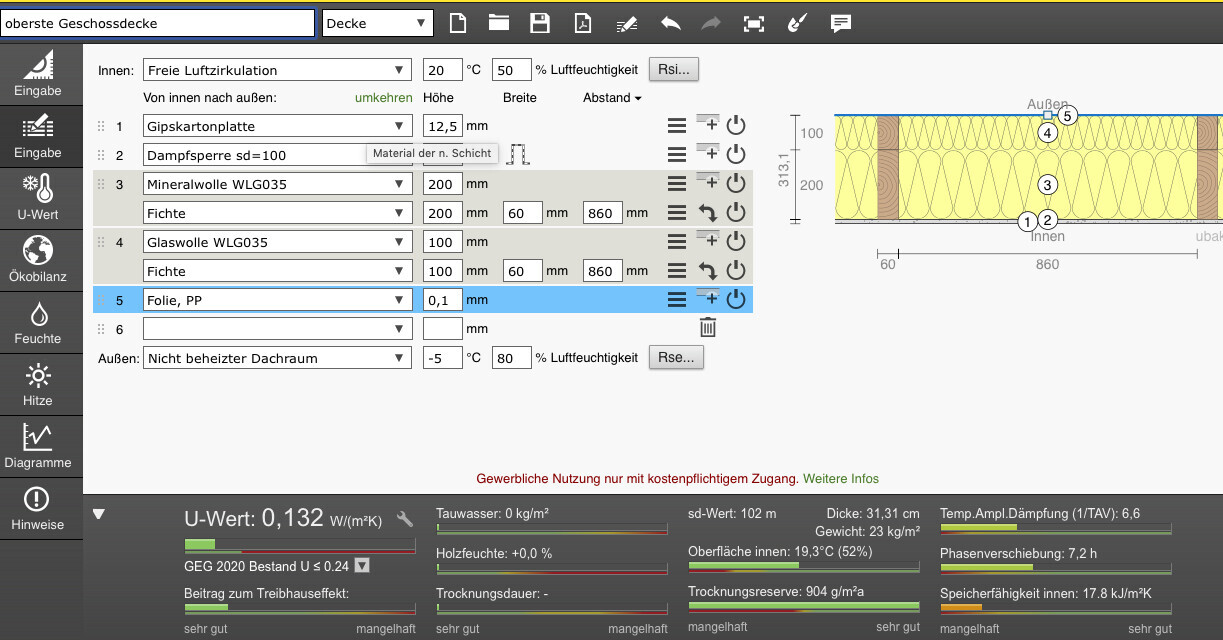
Task: Delete empty layer 6 with the trash icon
Action: 707,327
